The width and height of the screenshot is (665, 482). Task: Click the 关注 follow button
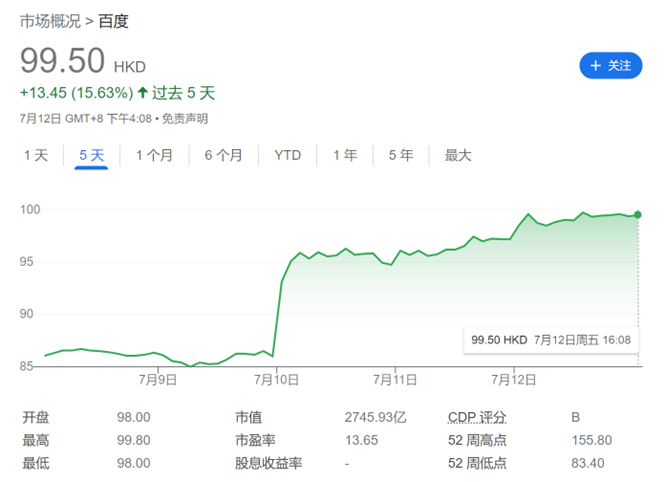pos(610,66)
